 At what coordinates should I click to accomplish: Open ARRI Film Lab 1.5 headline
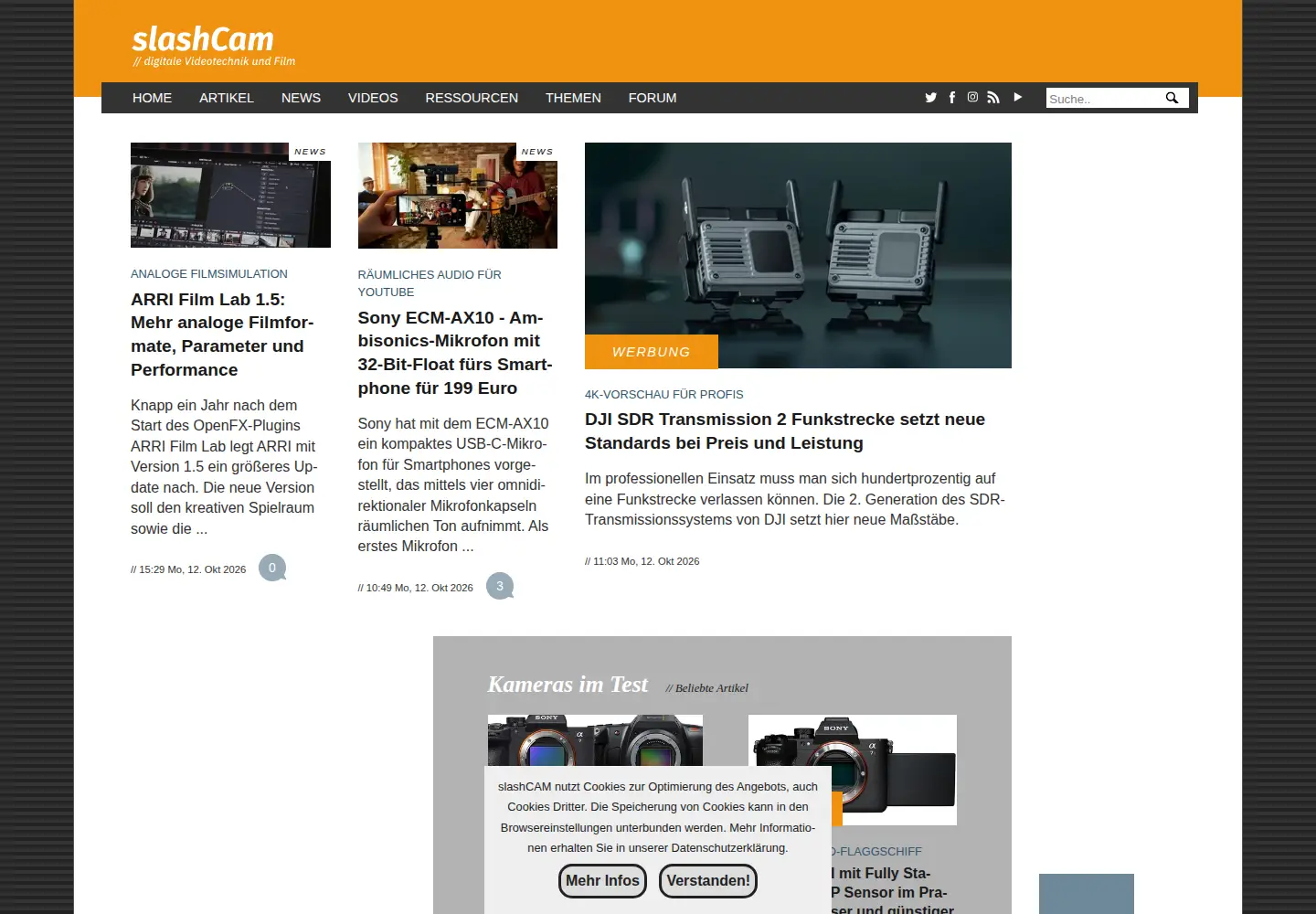pyautogui.click(x=222, y=335)
